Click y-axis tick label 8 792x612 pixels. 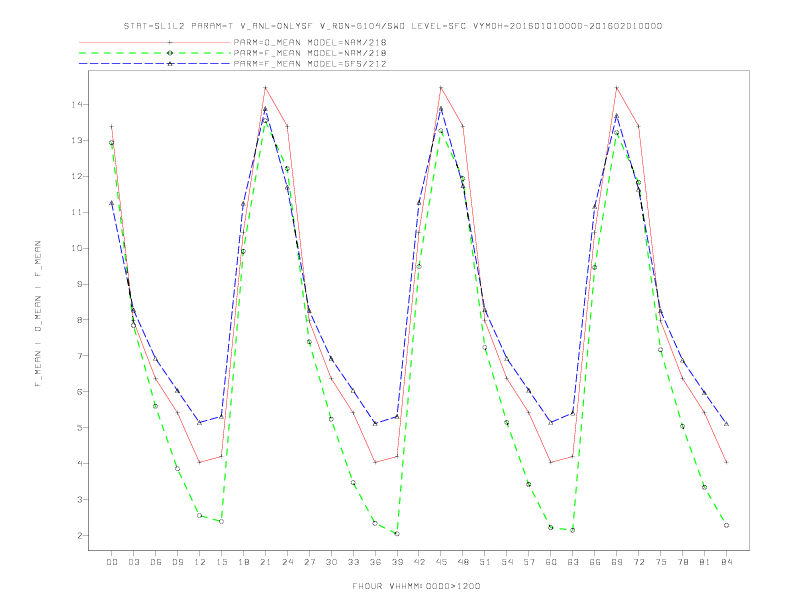coord(80,320)
